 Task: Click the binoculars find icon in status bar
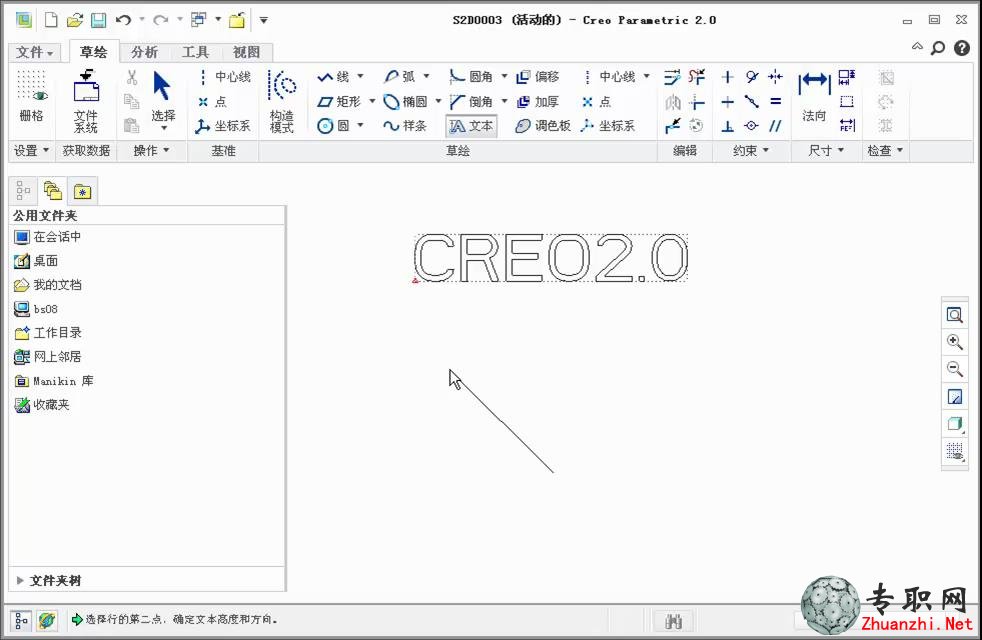pos(673,621)
